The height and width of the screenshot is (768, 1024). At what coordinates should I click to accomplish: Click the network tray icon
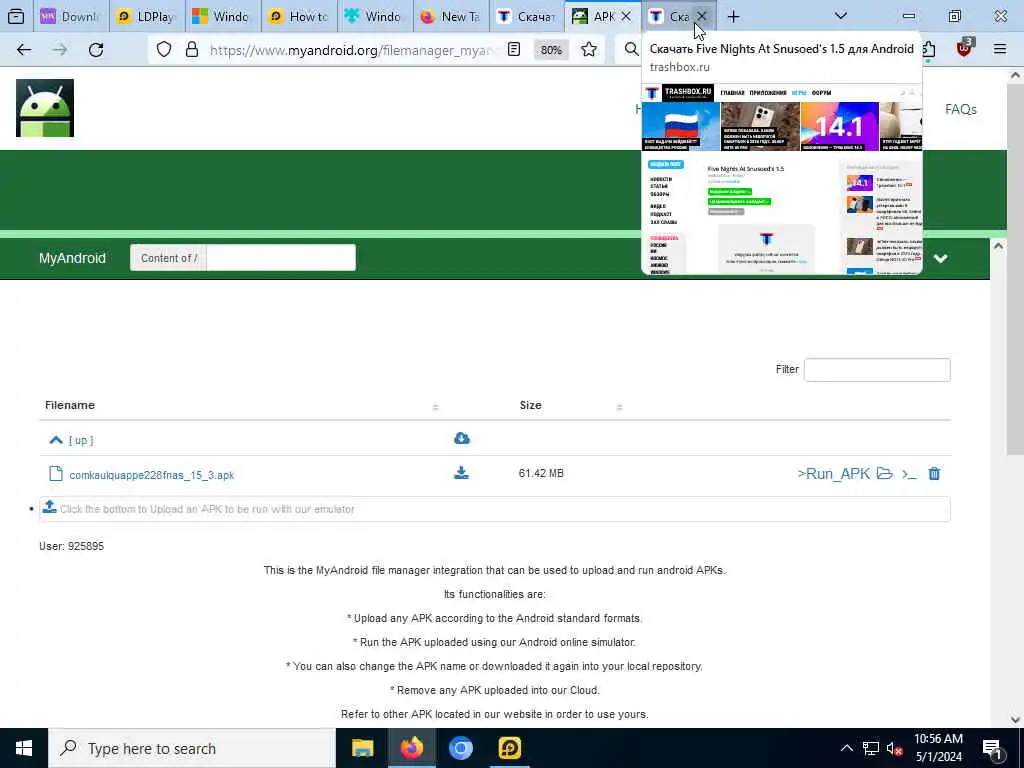(x=871, y=748)
